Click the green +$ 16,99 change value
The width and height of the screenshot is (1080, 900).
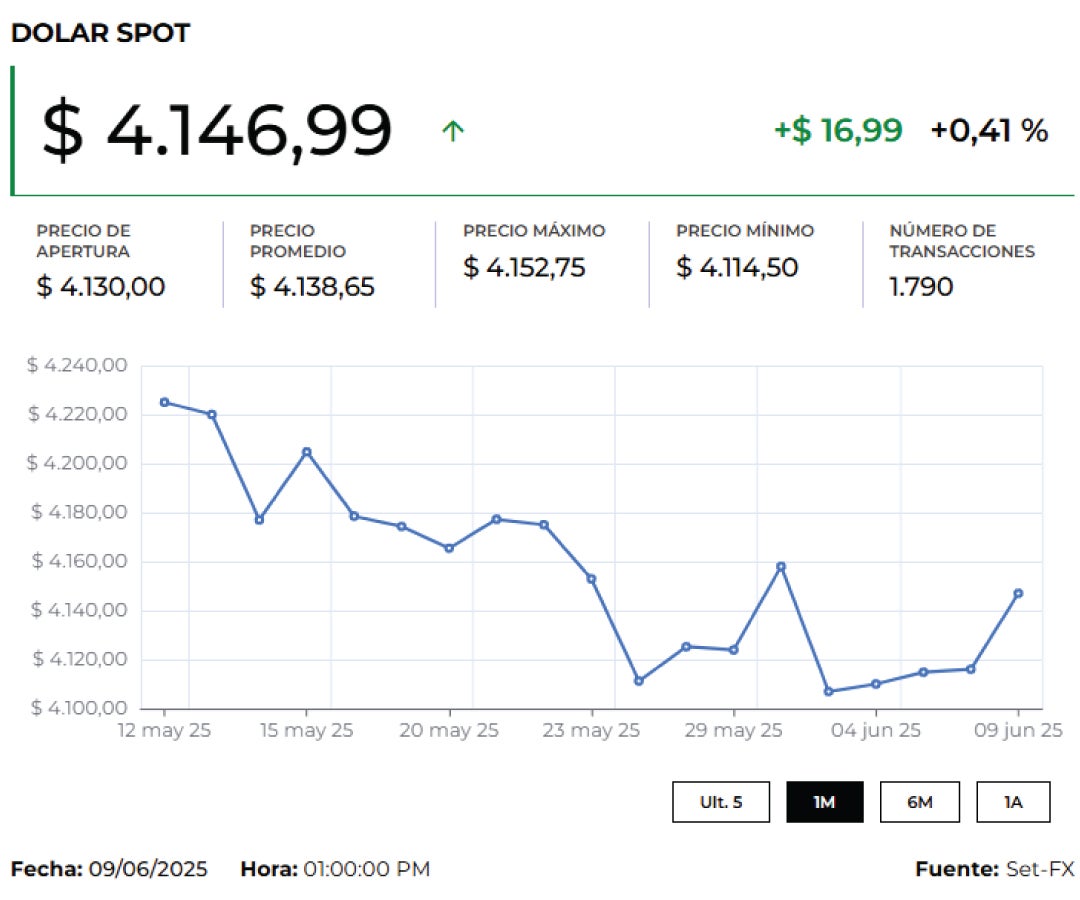click(838, 130)
